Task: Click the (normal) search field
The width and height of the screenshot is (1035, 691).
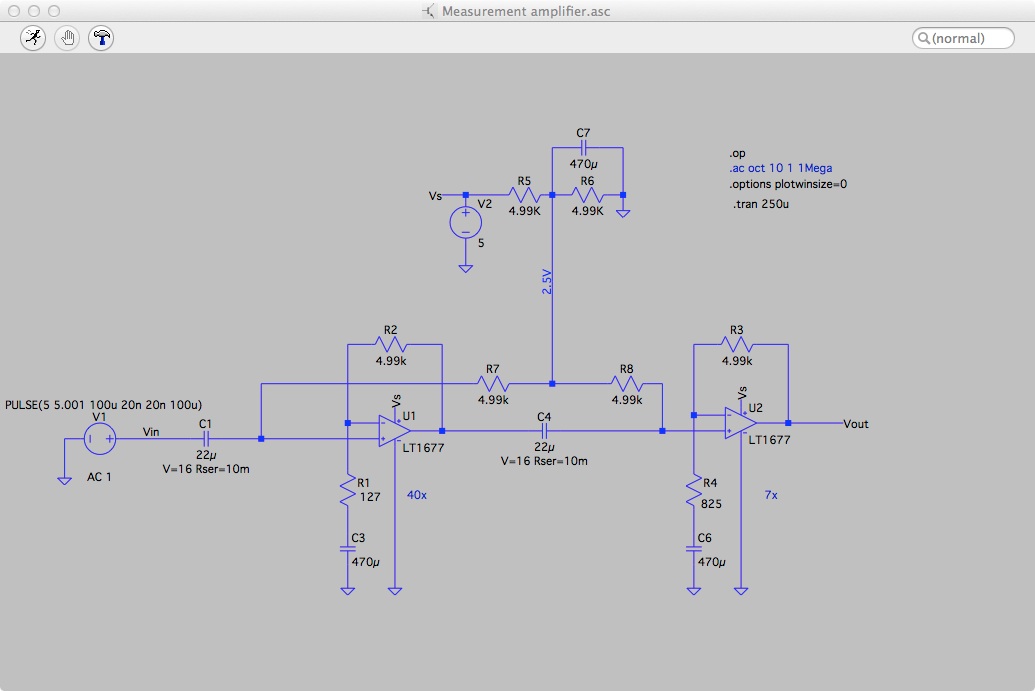Action: (x=963, y=38)
